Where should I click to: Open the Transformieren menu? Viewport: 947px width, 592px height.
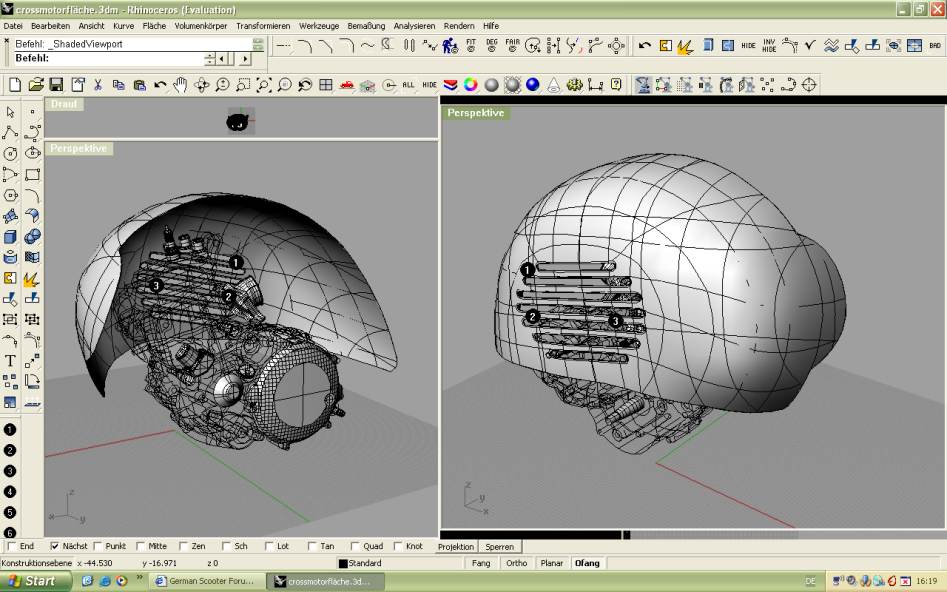[x=263, y=25]
